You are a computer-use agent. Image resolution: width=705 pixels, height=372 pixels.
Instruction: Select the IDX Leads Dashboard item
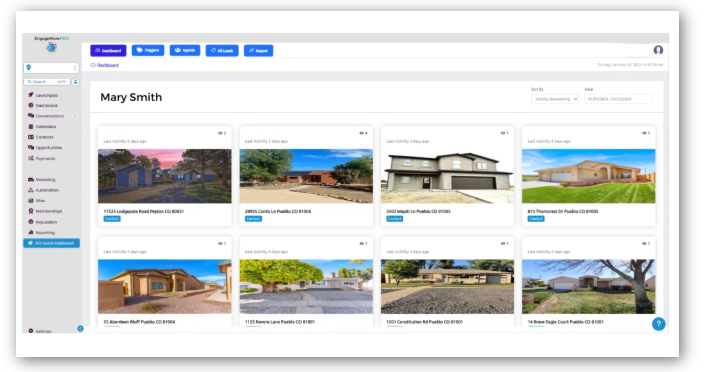tap(52, 243)
